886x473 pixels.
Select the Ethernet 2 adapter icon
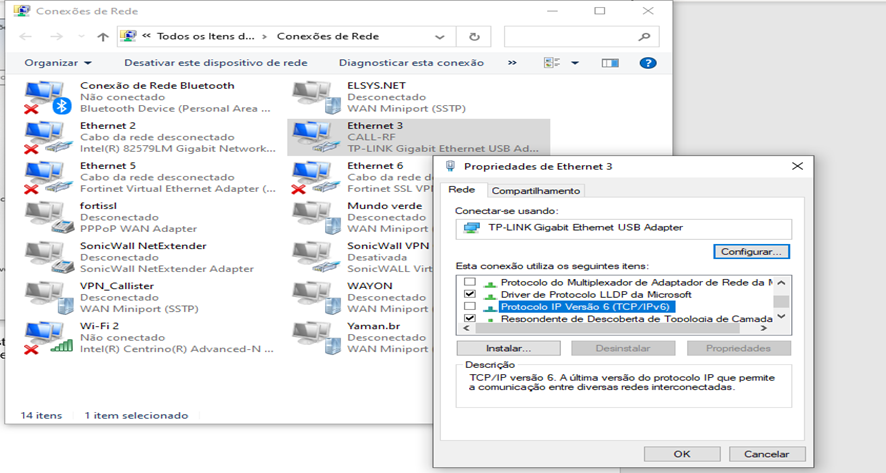coord(47,137)
